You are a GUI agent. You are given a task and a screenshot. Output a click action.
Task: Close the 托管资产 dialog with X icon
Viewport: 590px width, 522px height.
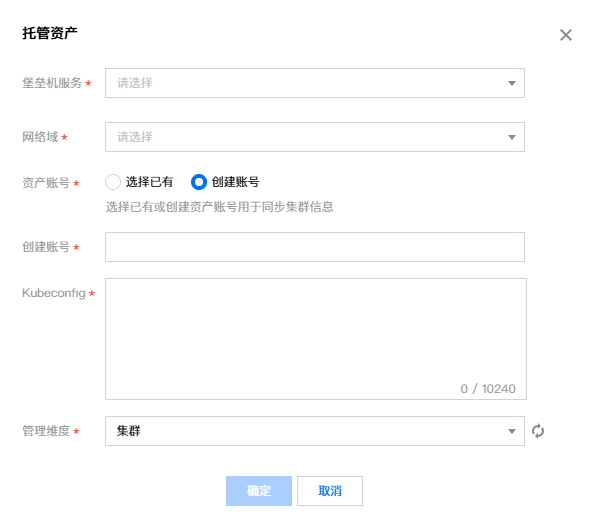566,35
